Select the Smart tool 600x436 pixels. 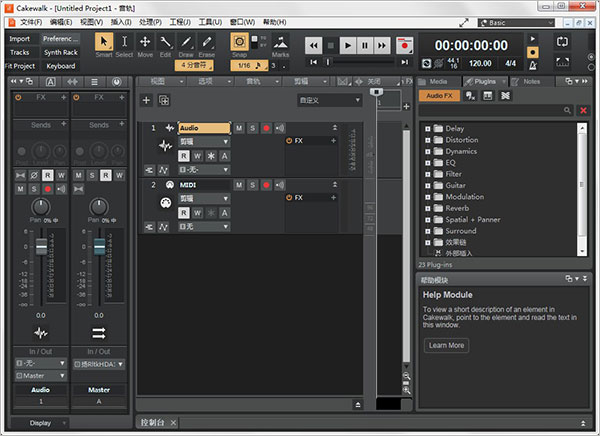pos(104,41)
